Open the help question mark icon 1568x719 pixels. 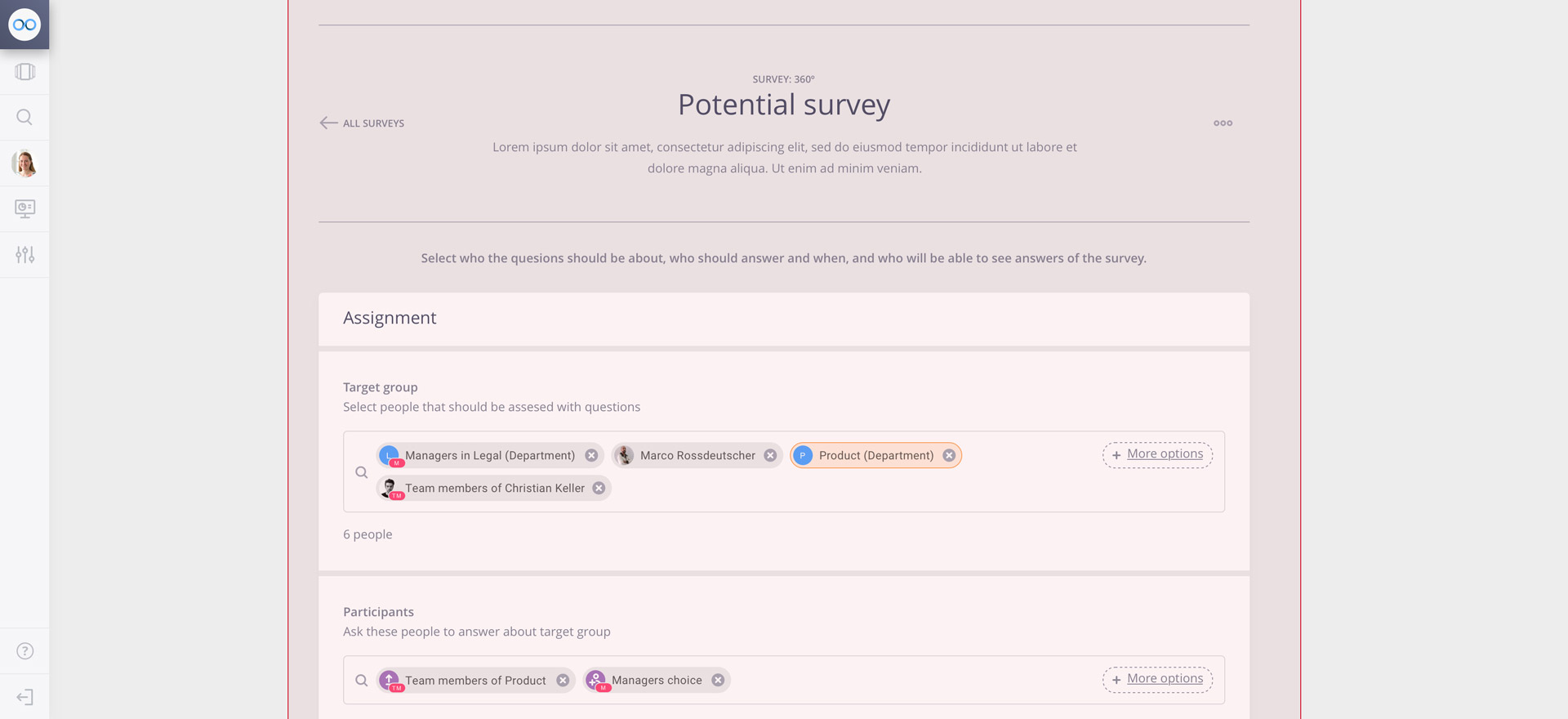tap(25, 651)
